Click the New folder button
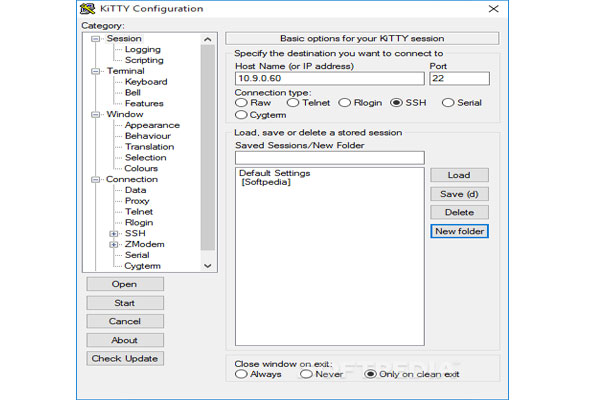Image resolution: width=600 pixels, height=400 pixels. point(460,231)
